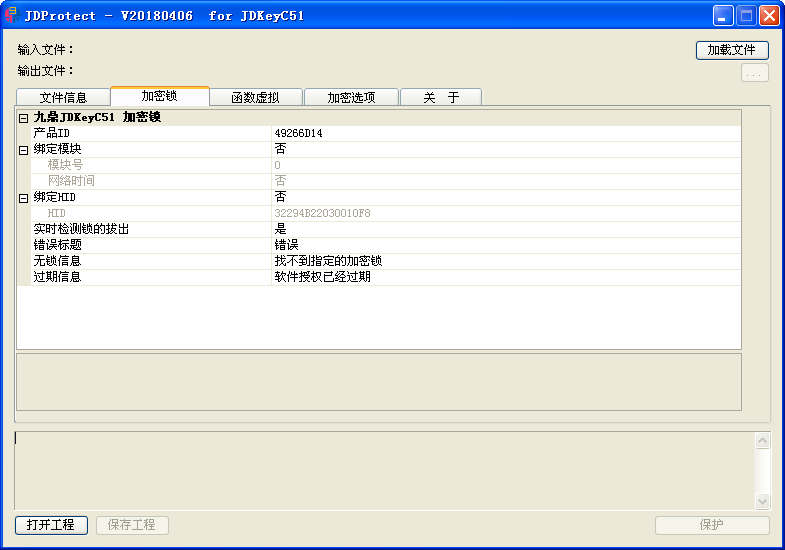Viewport: 785px width, 550px height.
Task: Switch to the 加密选项 tab
Action: tap(351, 97)
